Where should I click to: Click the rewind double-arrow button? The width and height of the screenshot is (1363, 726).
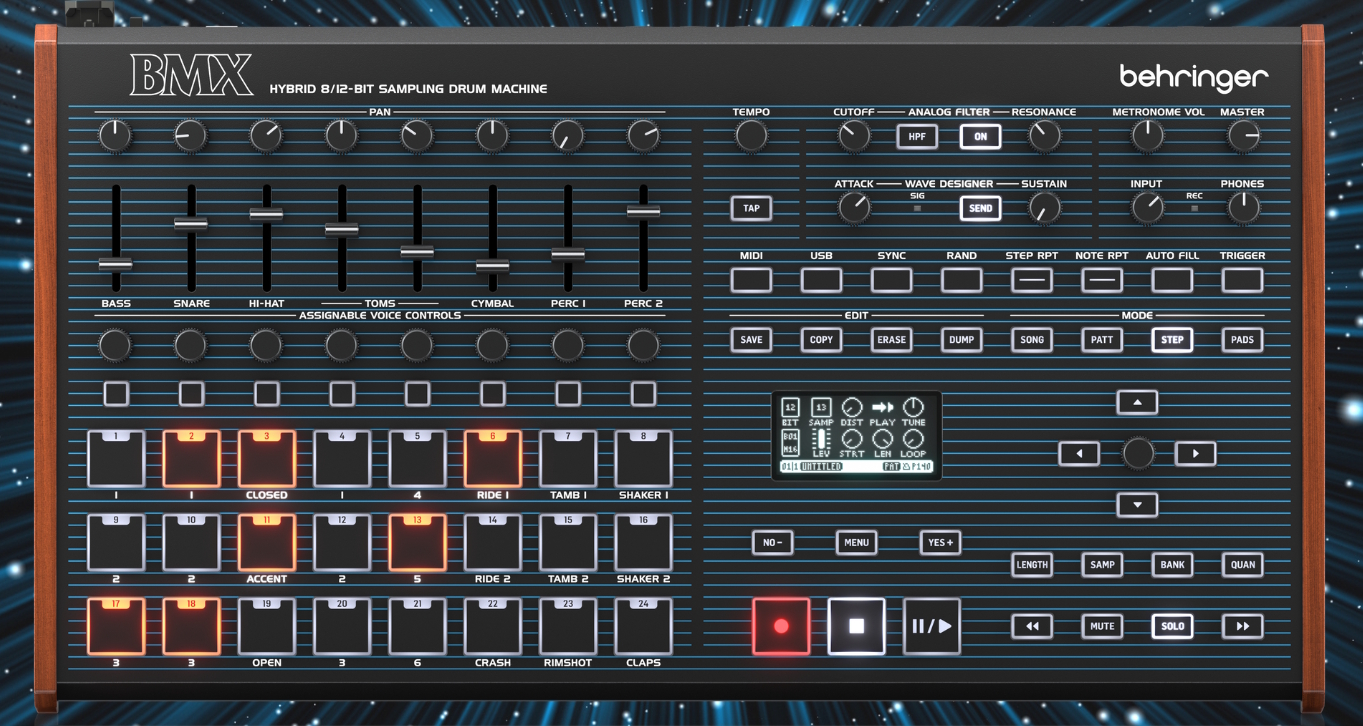(1032, 627)
